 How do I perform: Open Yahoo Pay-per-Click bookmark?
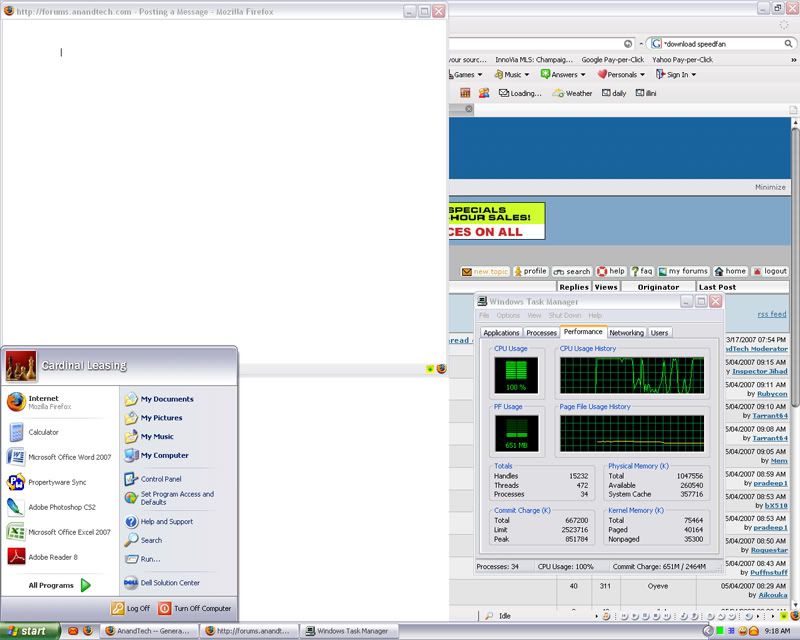(682, 60)
